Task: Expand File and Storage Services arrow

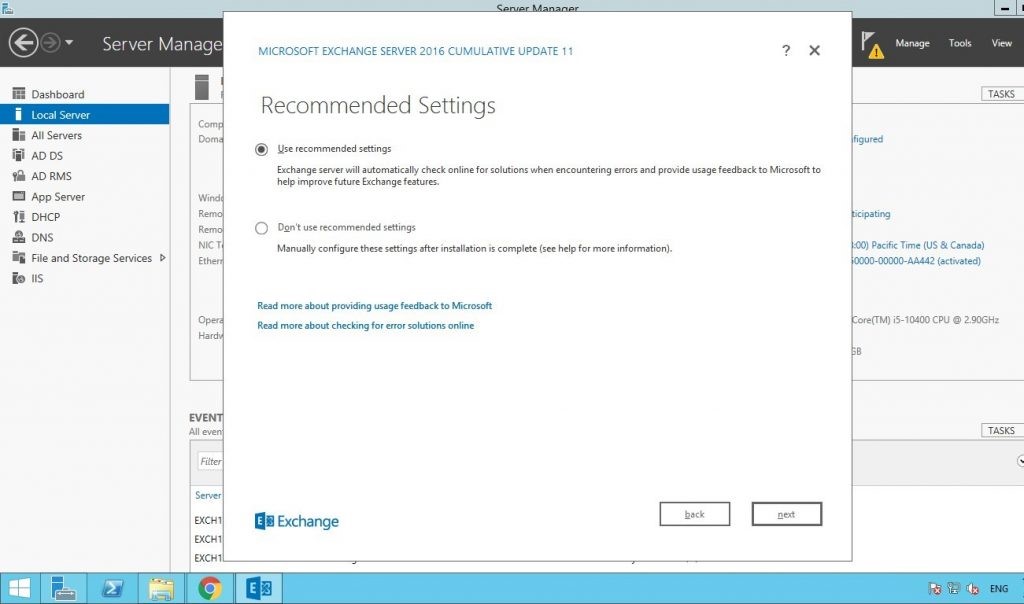Action: click(x=163, y=258)
